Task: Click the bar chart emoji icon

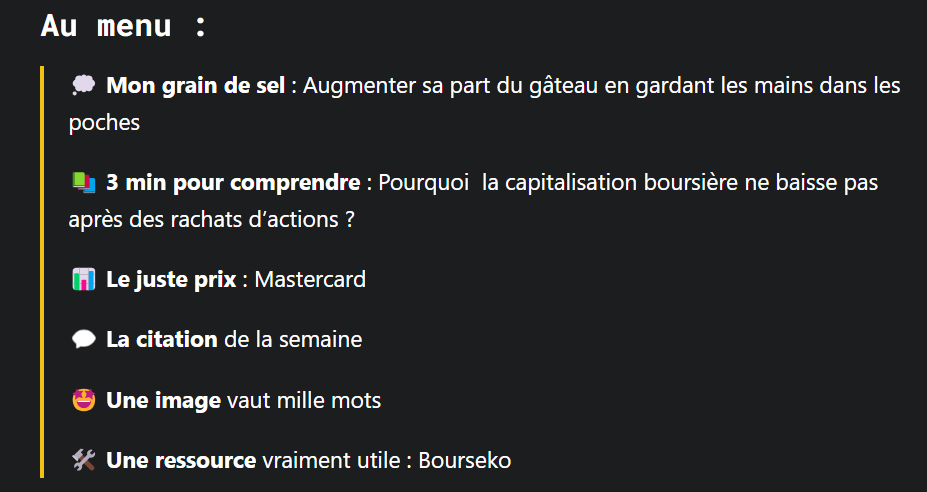Action: coord(83,279)
